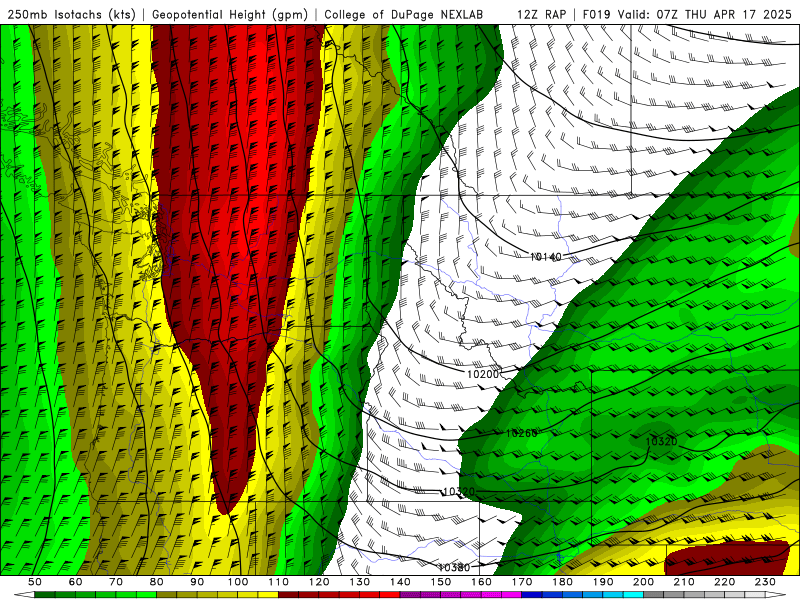The height and width of the screenshot is (600, 800).
Task: Click the 90 knot color scale label
Action: [x=197, y=582]
